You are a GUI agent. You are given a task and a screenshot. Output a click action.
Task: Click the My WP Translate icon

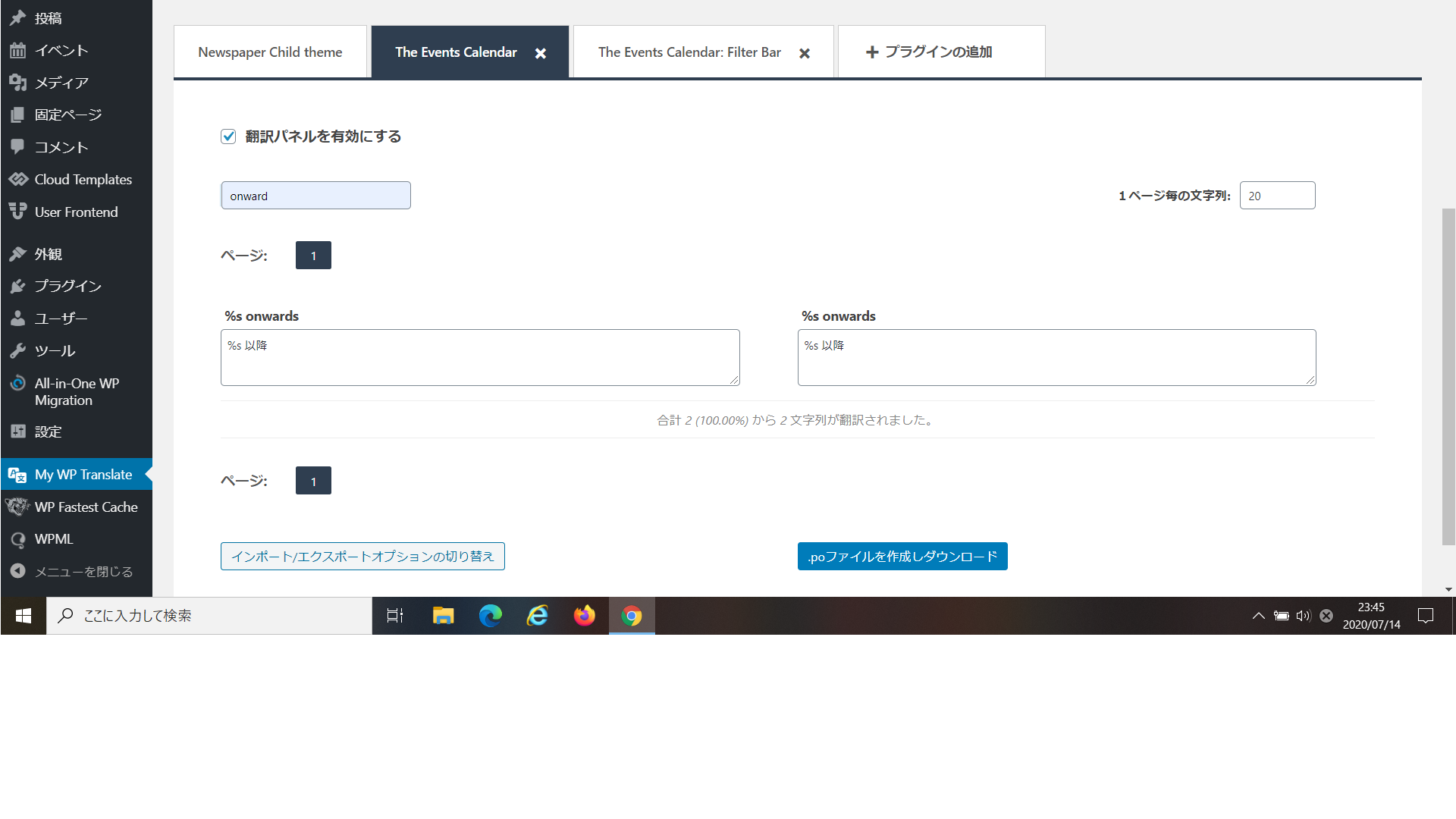point(17,474)
